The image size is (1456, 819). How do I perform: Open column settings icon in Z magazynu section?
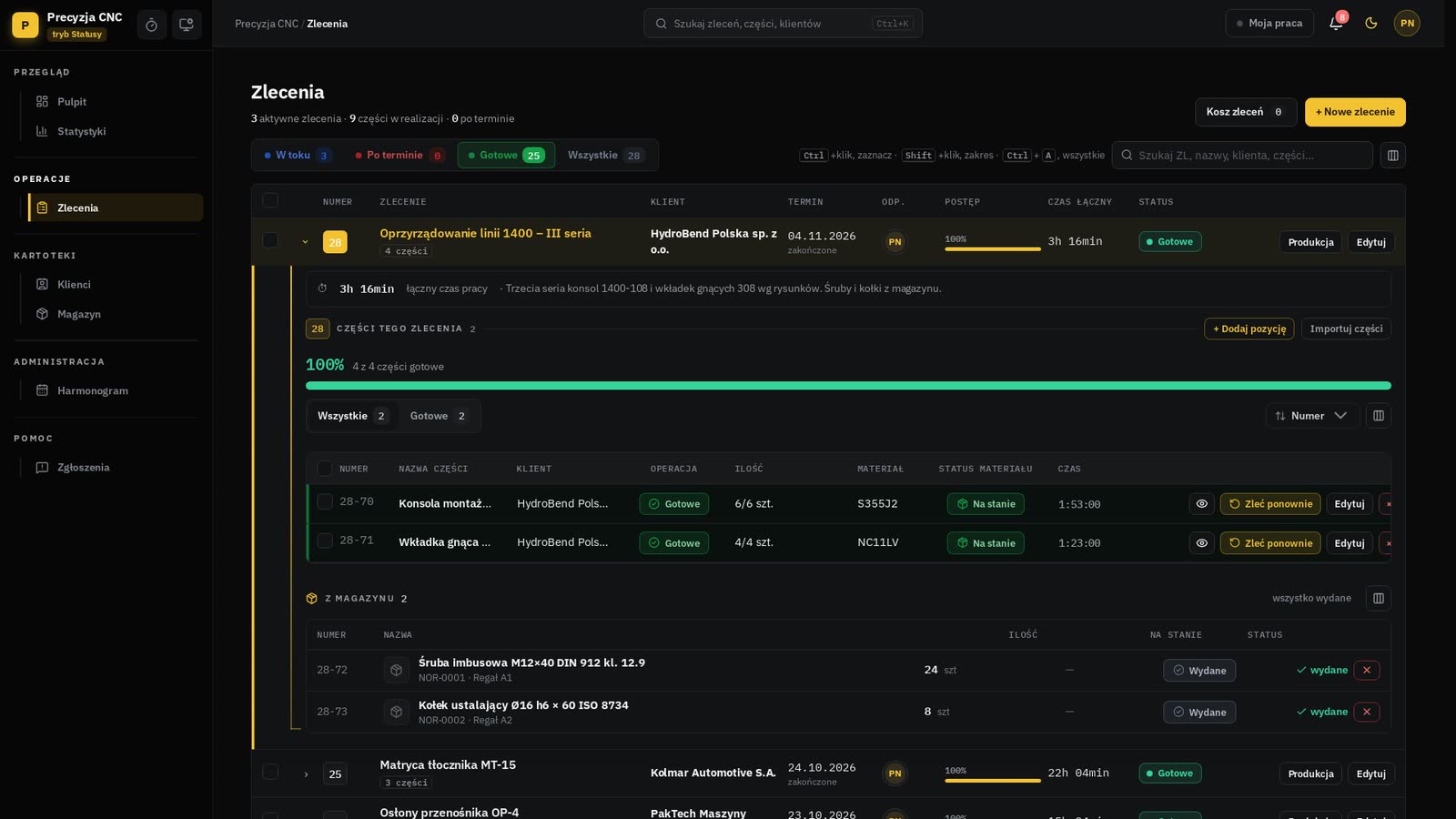point(1379,599)
